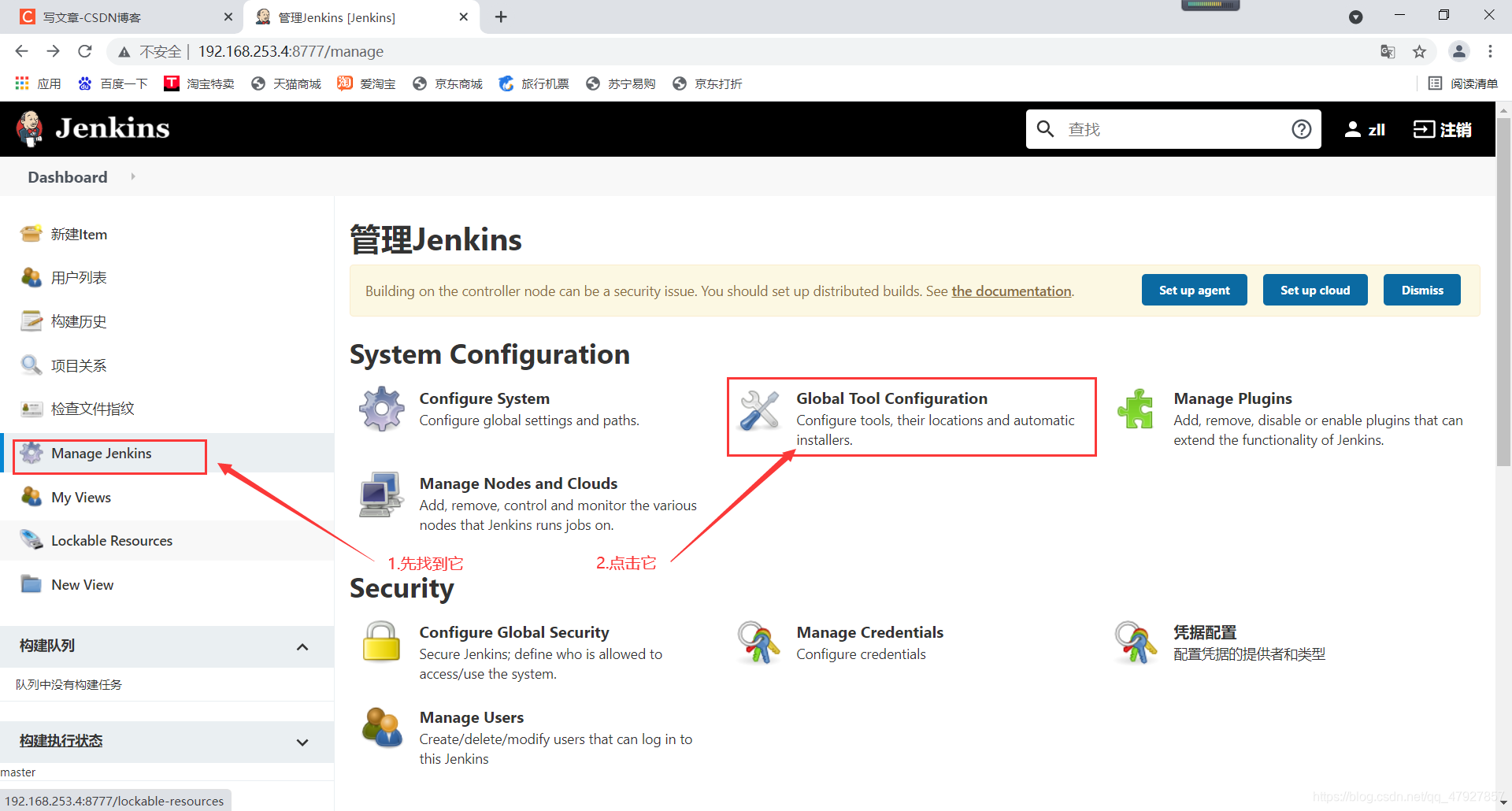Open the documentation link

pos(1011,291)
